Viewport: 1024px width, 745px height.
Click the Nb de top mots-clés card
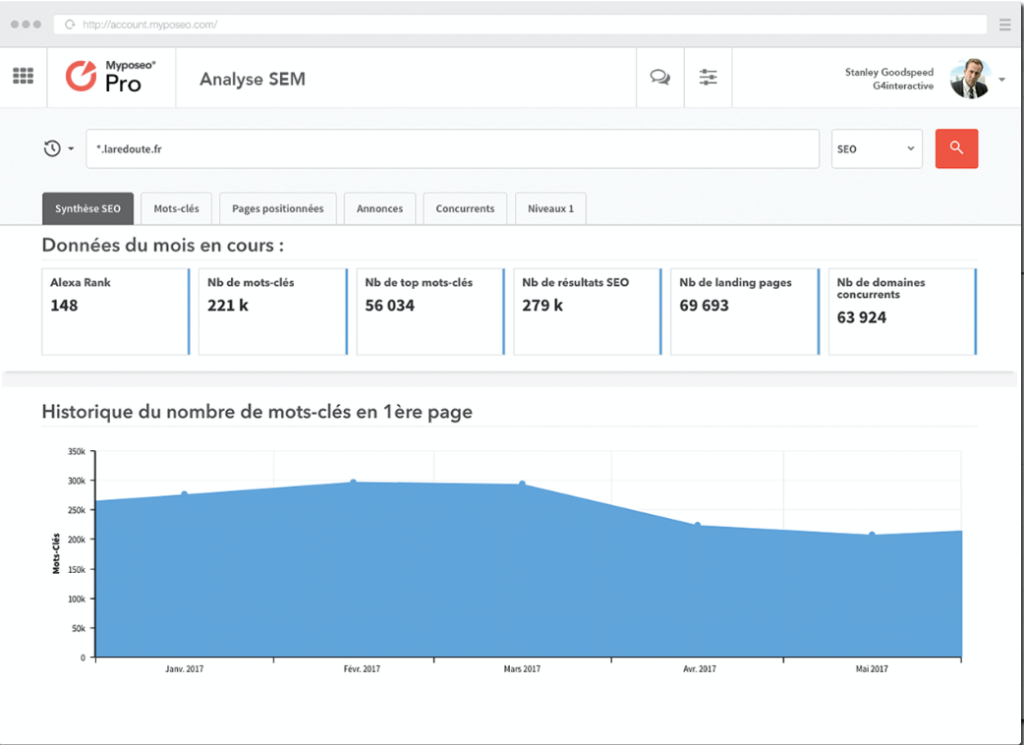pos(430,311)
